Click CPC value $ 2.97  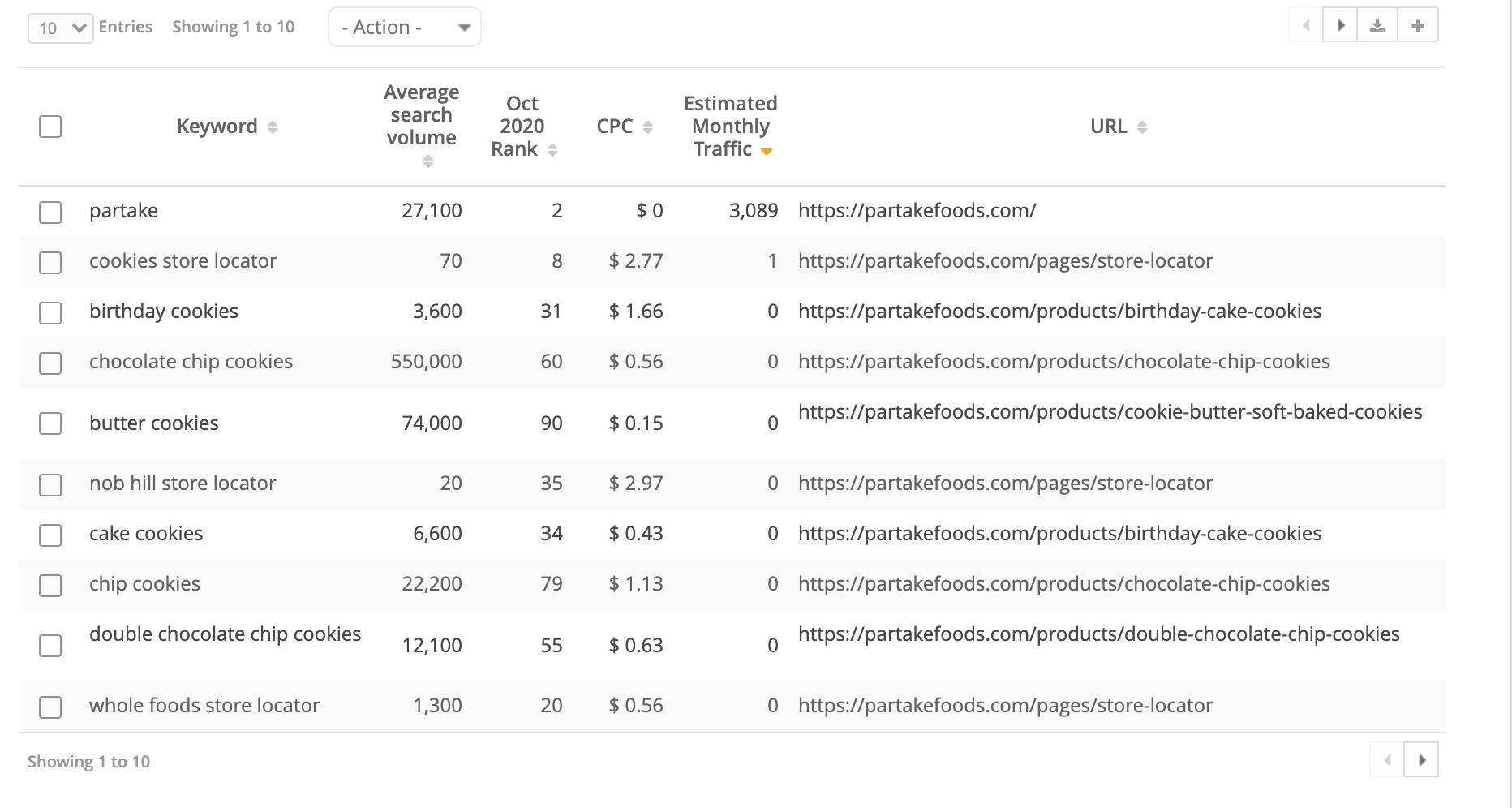point(636,484)
